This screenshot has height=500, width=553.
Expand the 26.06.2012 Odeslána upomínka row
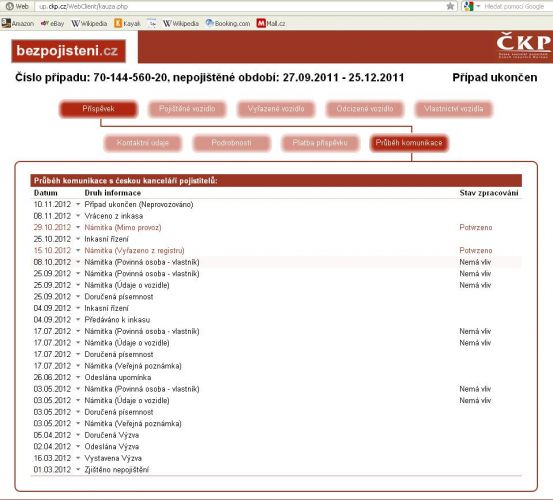[x=78, y=377]
